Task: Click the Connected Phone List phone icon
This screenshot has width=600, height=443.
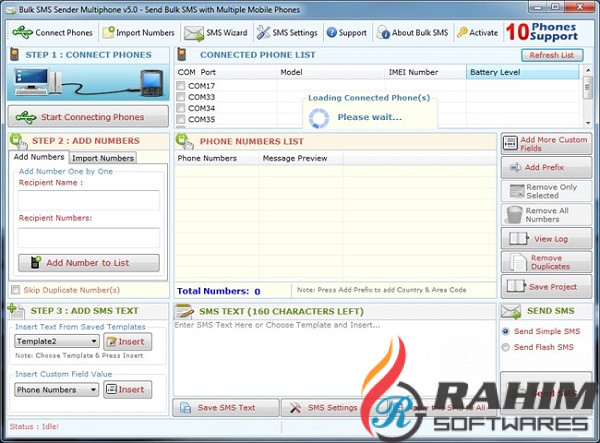Action: [x=182, y=54]
